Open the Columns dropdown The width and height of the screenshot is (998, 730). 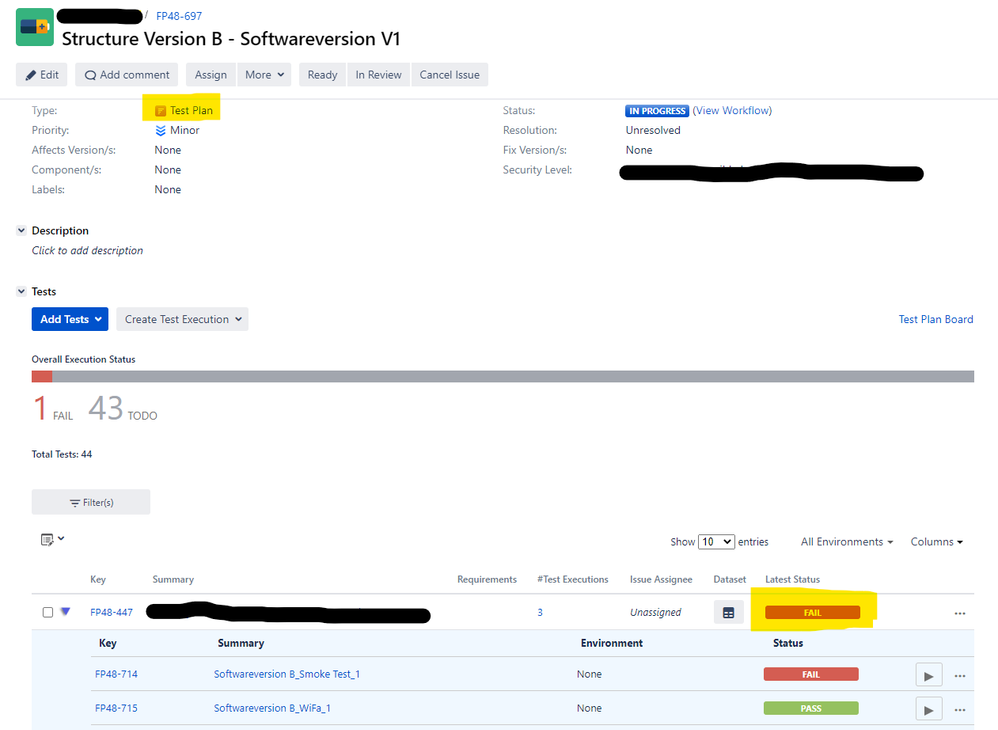click(934, 541)
